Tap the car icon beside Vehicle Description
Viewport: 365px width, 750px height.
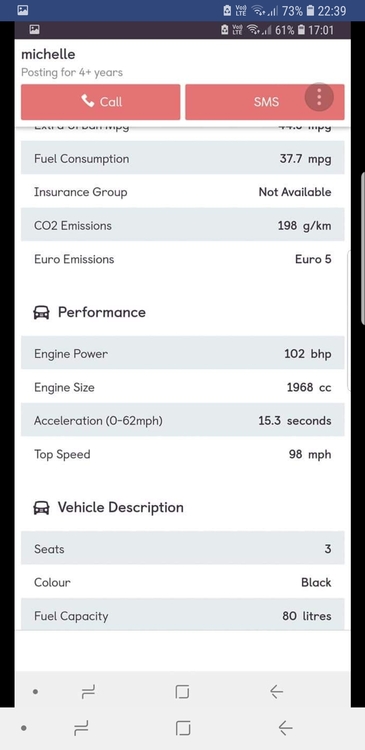42,507
